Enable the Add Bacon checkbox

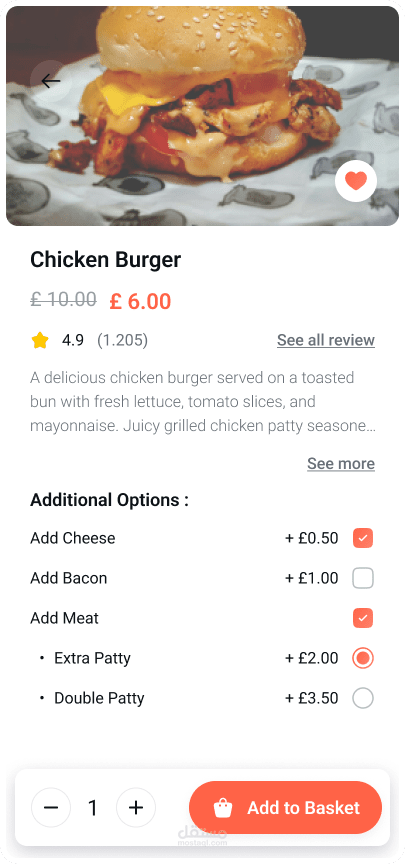point(363,578)
